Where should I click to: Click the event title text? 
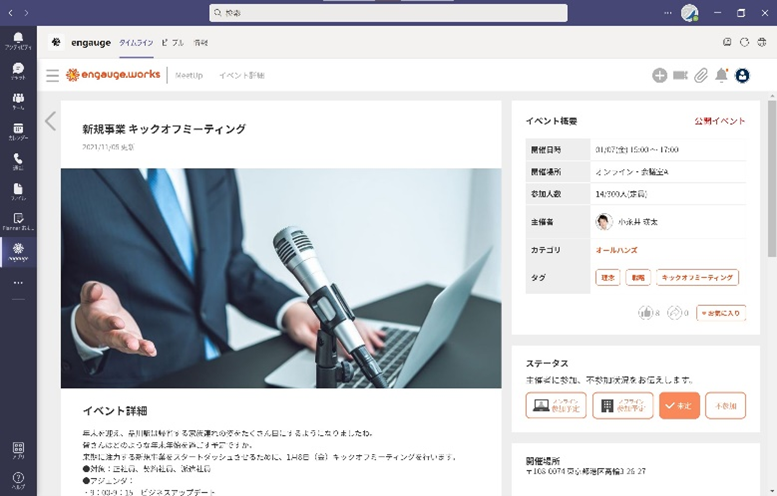tap(164, 129)
